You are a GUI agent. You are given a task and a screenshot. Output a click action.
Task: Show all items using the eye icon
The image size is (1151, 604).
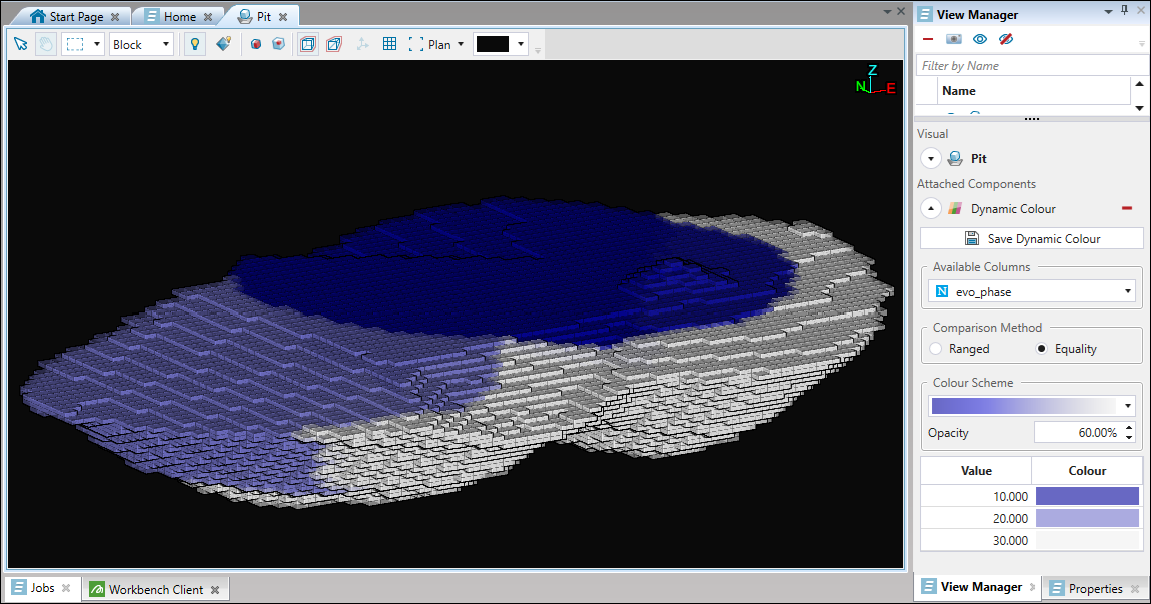980,39
